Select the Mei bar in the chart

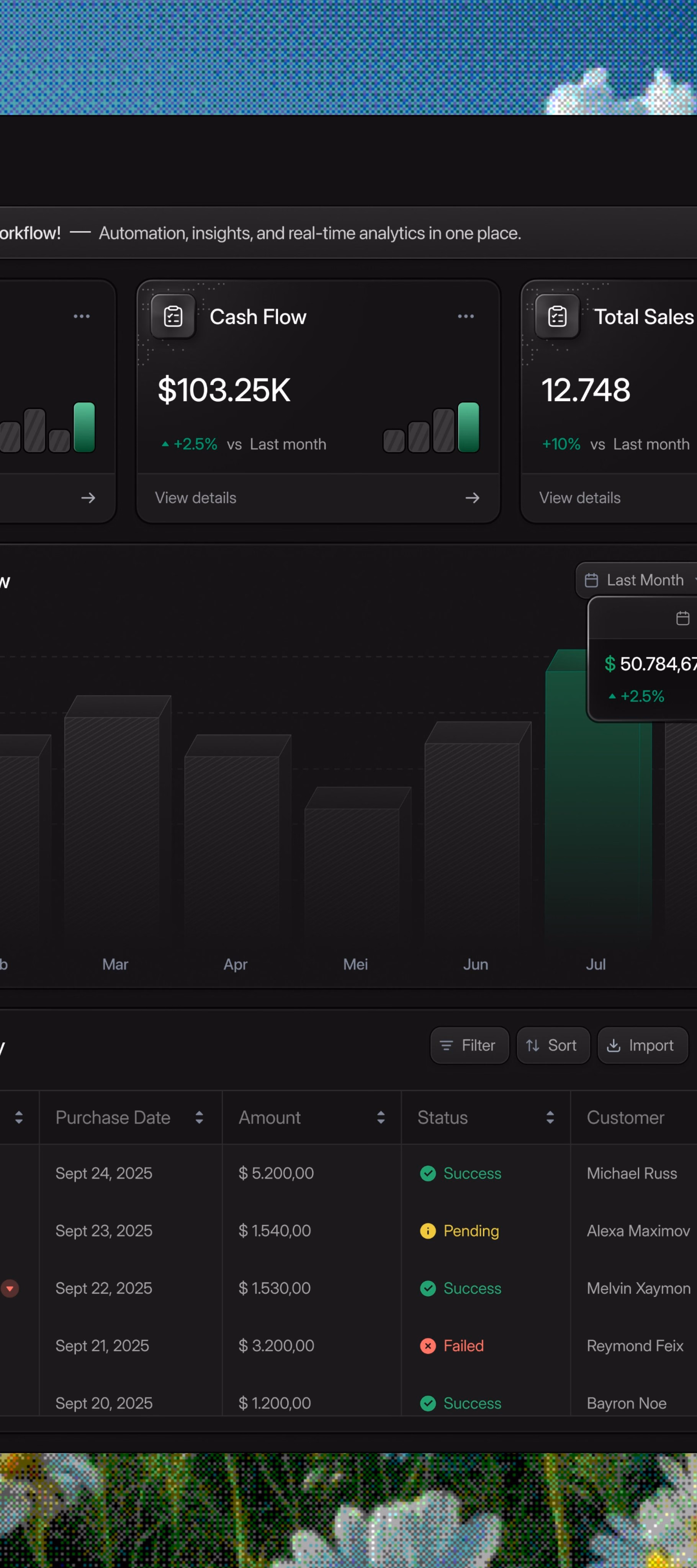pos(358,864)
